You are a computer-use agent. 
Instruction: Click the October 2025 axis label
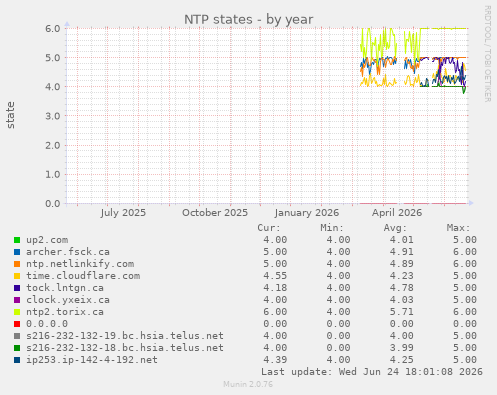pos(215,213)
